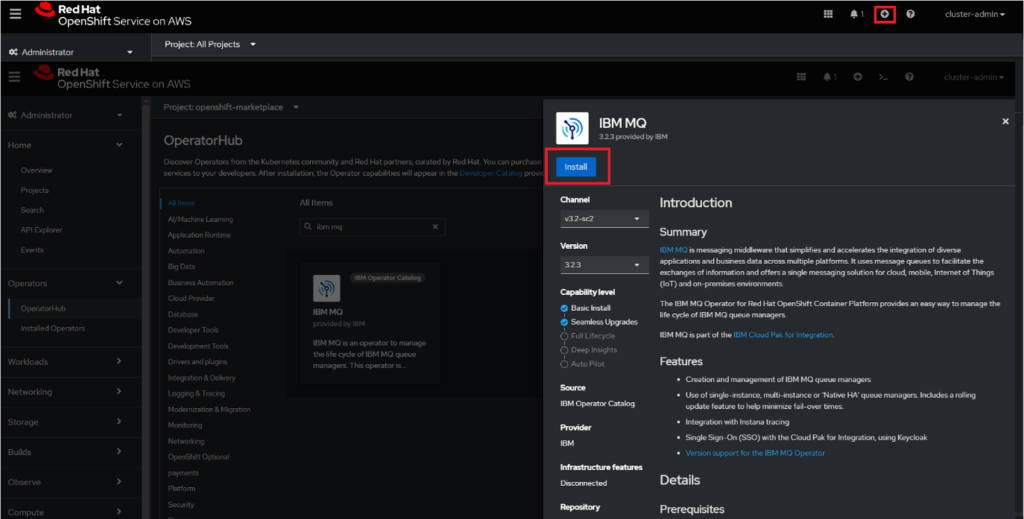Click the Auto Pilot capability circle
Image resolution: width=1024 pixels, height=519 pixels.
click(564, 364)
